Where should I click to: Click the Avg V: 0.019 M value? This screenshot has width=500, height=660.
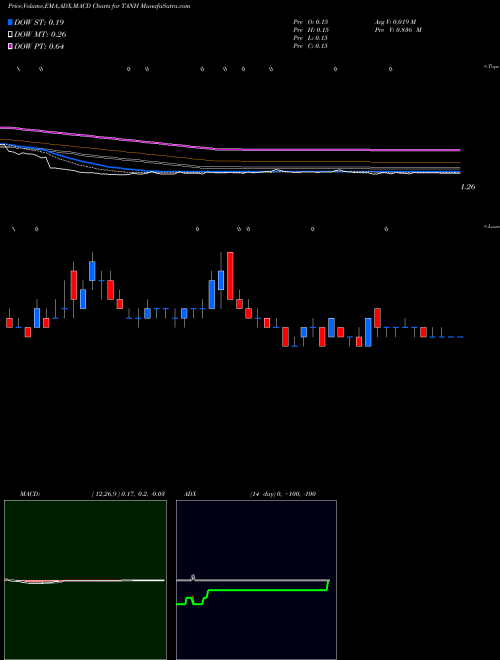click(396, 22)
